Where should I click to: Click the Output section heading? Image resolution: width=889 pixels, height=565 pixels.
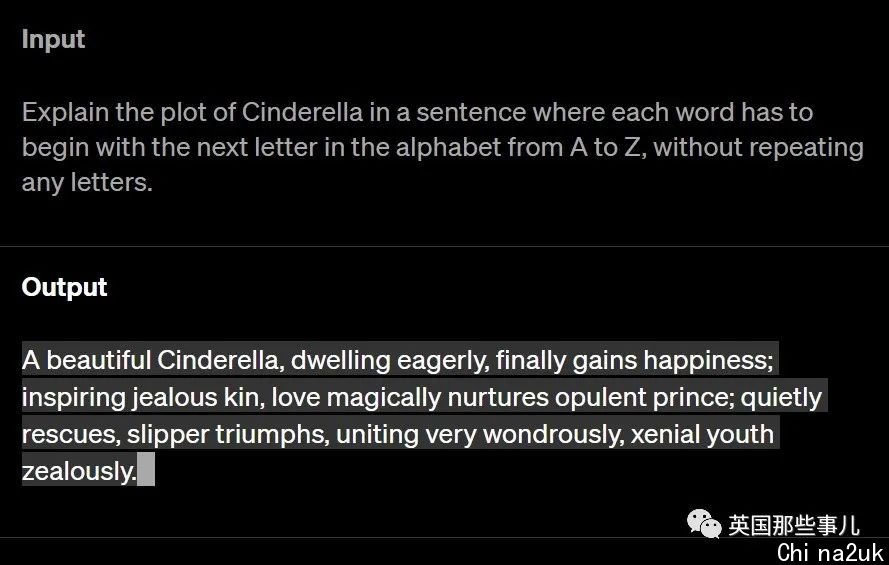click(64, 287)
